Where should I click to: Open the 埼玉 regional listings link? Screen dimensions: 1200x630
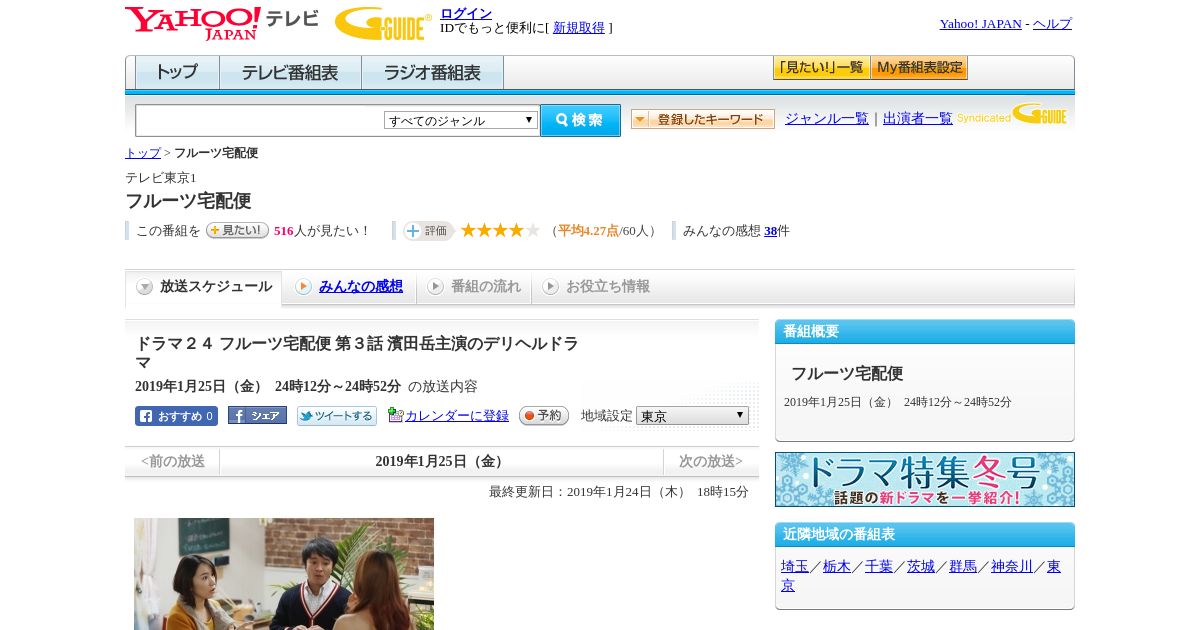[795, 567]
